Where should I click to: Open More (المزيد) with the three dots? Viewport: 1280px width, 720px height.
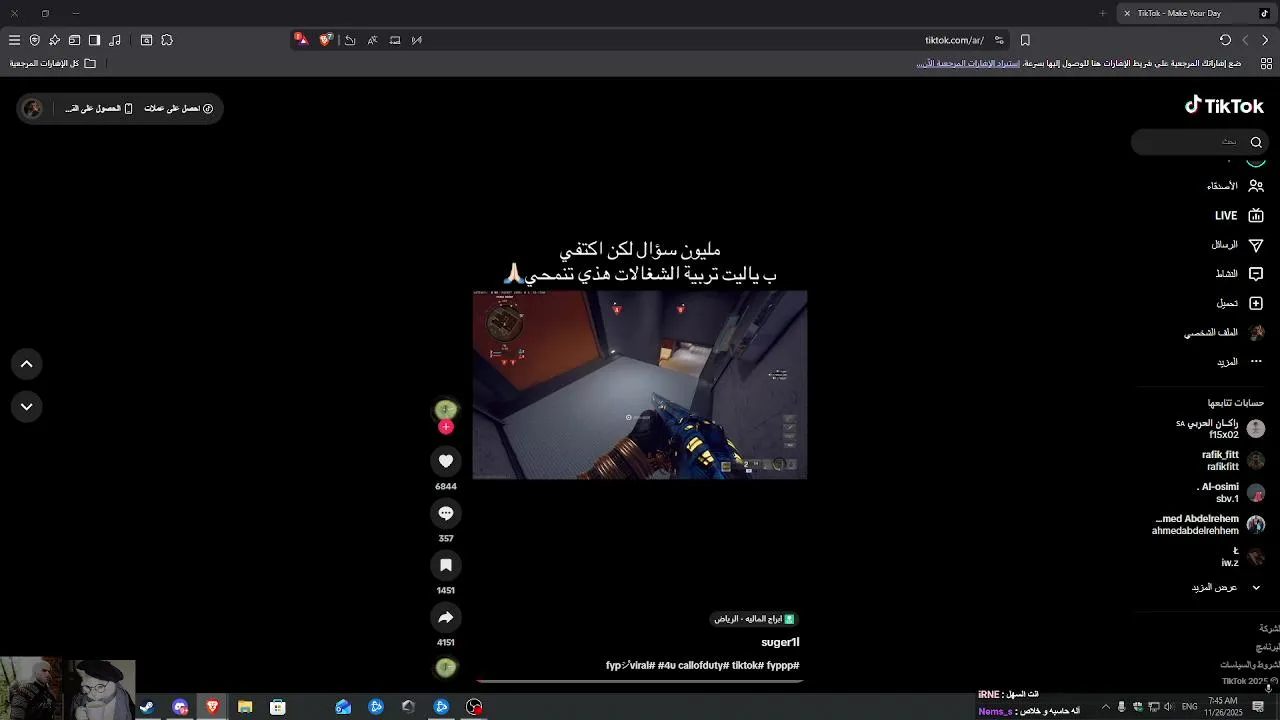pyautogui.click(x=1239, y=362)
